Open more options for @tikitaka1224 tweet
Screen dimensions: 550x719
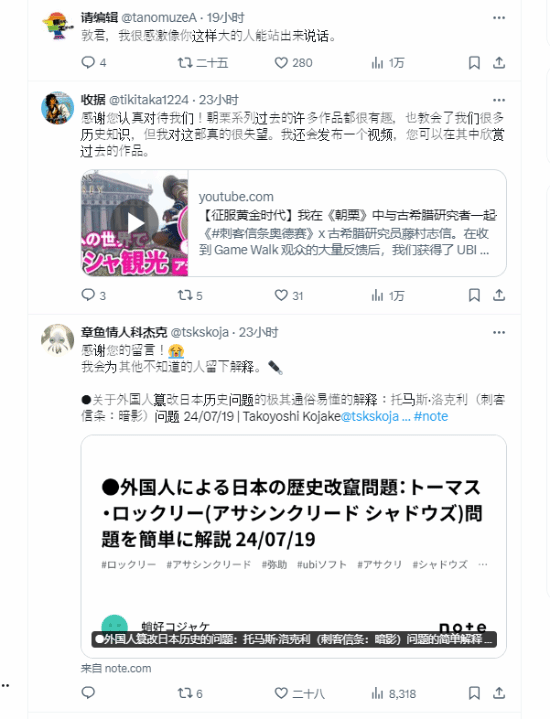coord(499,100)
